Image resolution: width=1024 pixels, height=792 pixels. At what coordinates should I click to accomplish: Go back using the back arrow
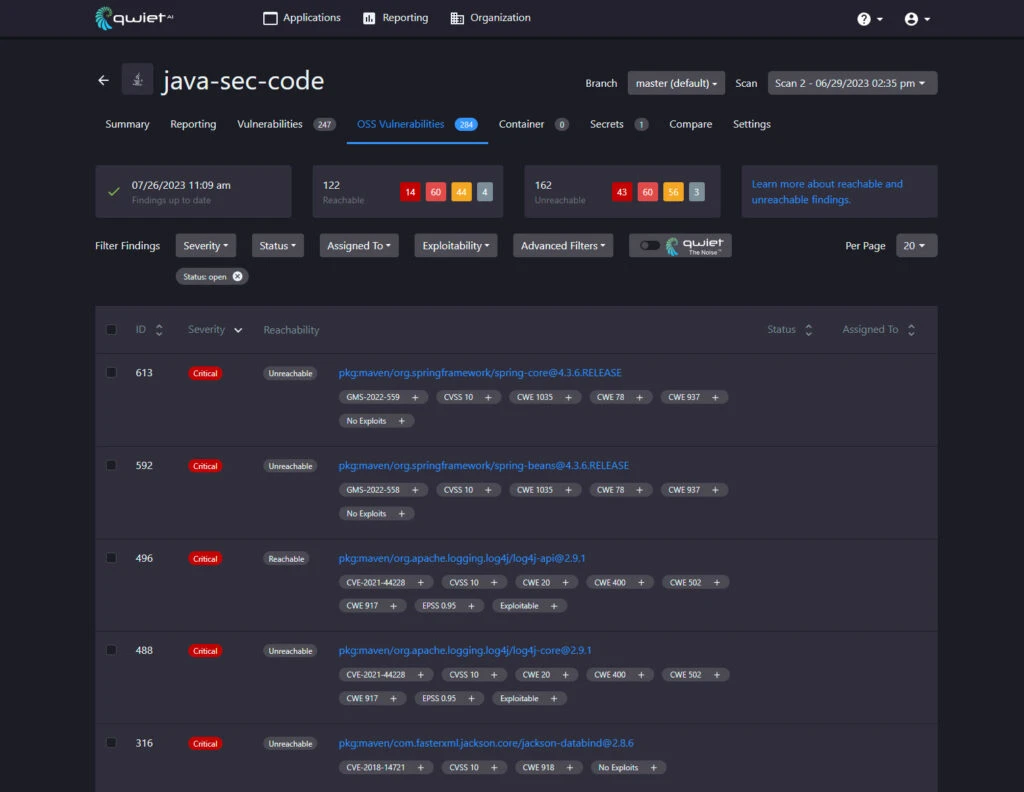coord(103,80)
